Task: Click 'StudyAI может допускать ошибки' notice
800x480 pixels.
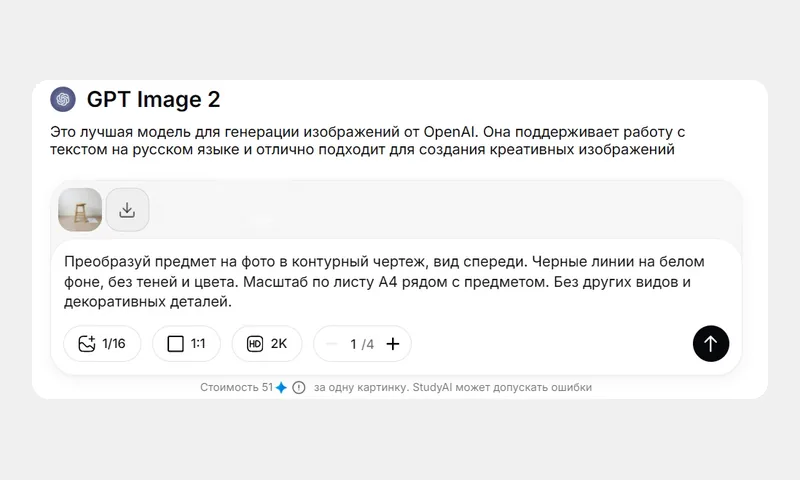Action: pos(502,387)
